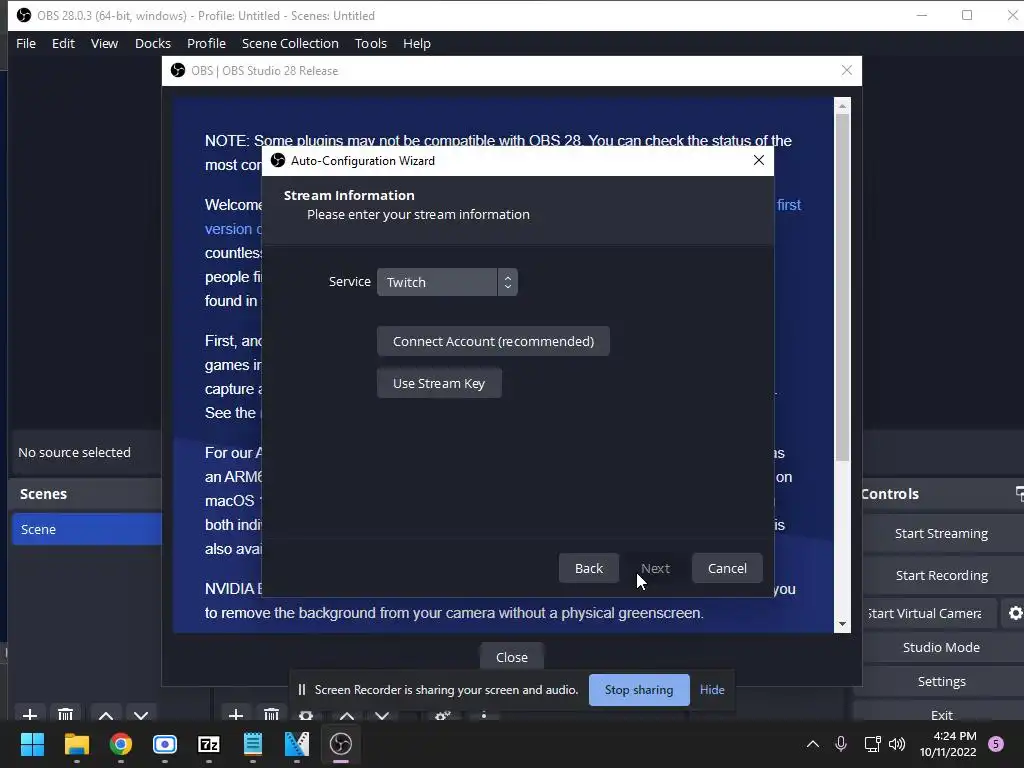Viewport: 1024px width, 768px height.
Task: Click the Next button in the wizard
Action: coord(655,568)
